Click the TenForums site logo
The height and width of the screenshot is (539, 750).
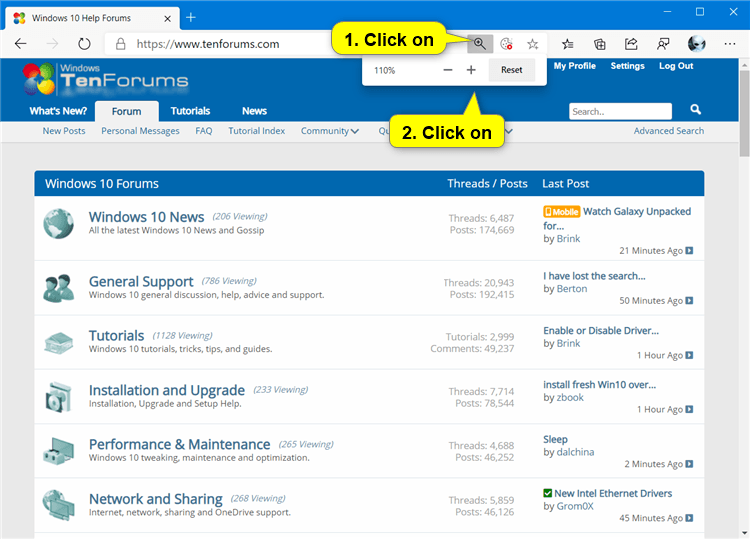[x=105, y=78]
